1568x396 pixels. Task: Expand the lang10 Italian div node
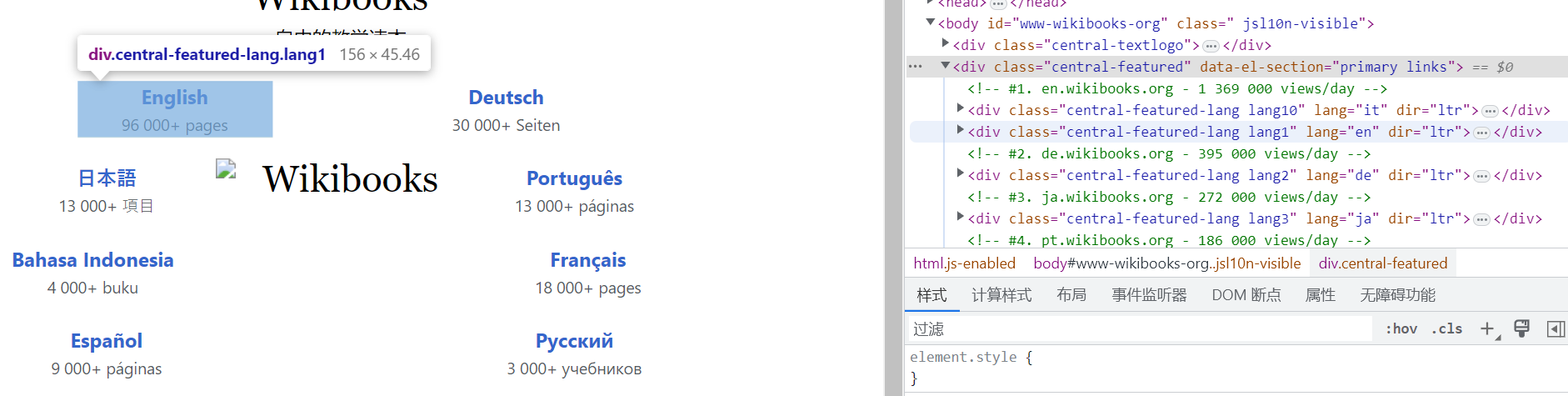pos(961,108)
